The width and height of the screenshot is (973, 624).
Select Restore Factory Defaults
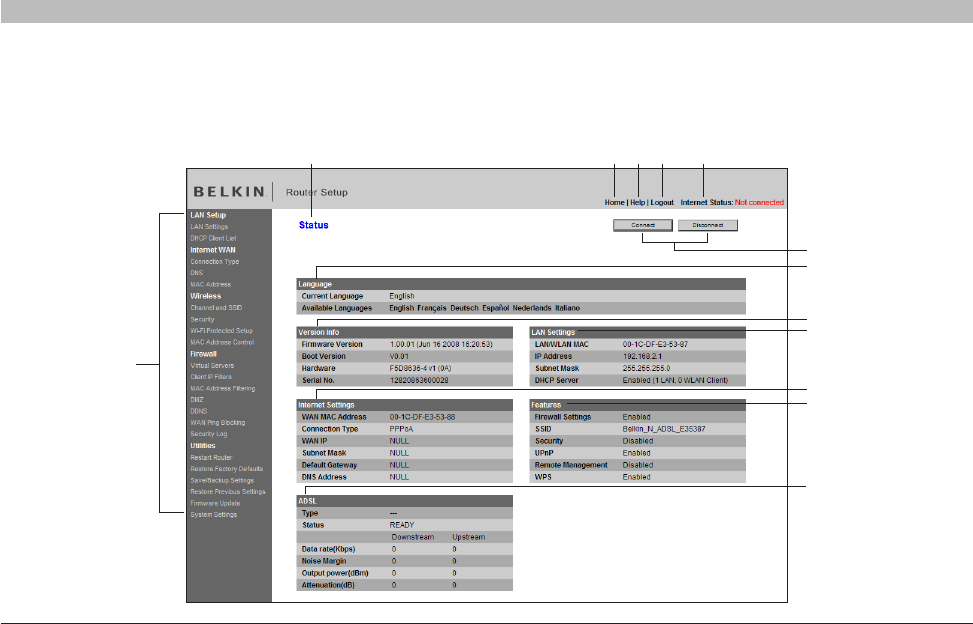(x=226, y=469)
